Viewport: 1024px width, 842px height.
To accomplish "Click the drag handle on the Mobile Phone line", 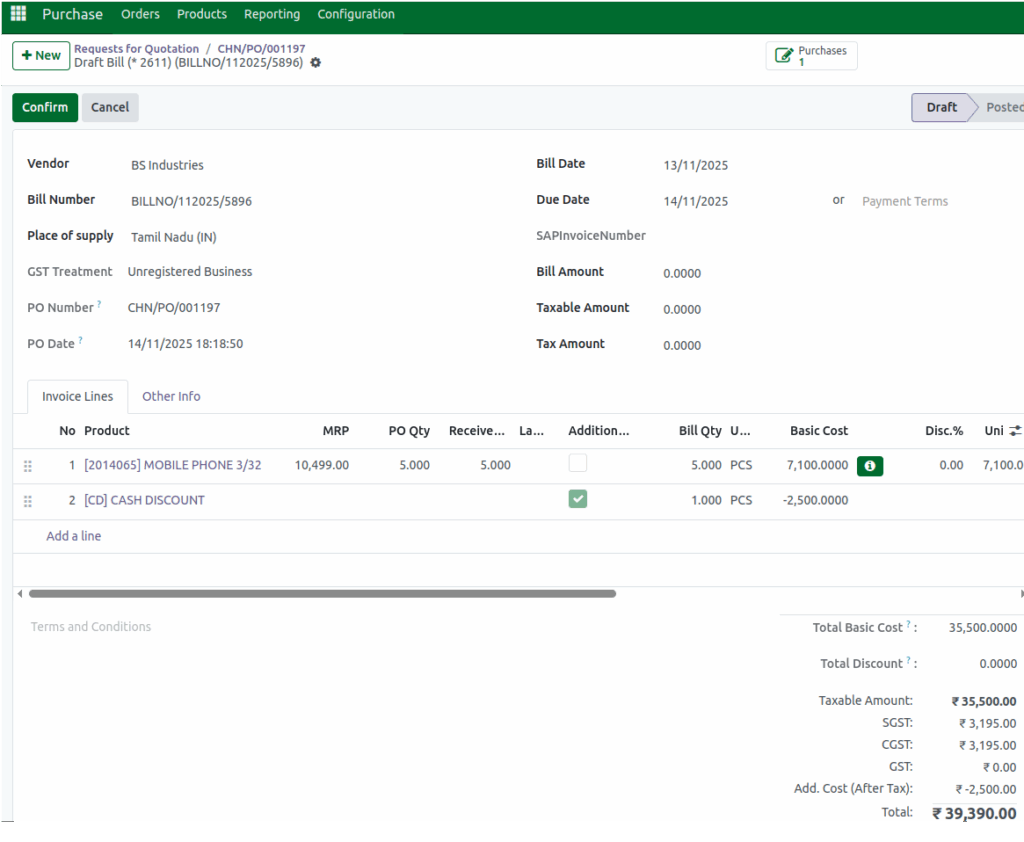I will [x=28, y=465].
